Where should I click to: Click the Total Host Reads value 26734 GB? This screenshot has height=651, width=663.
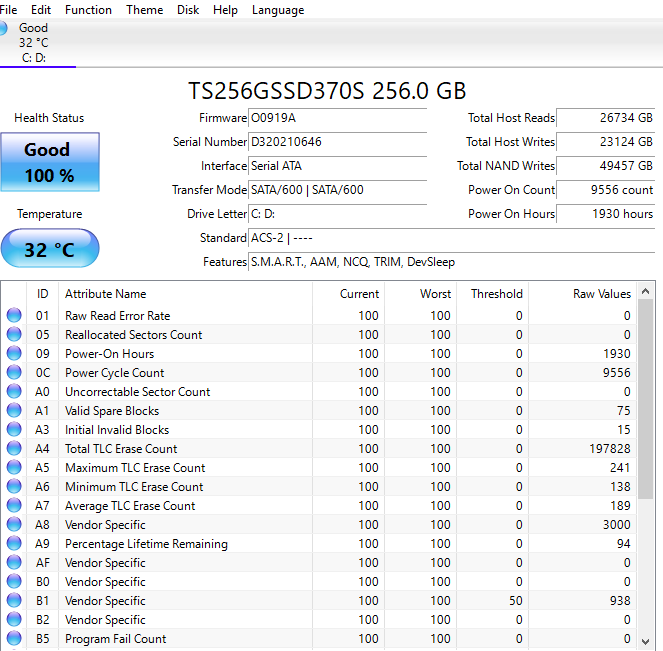pos(605,118)
